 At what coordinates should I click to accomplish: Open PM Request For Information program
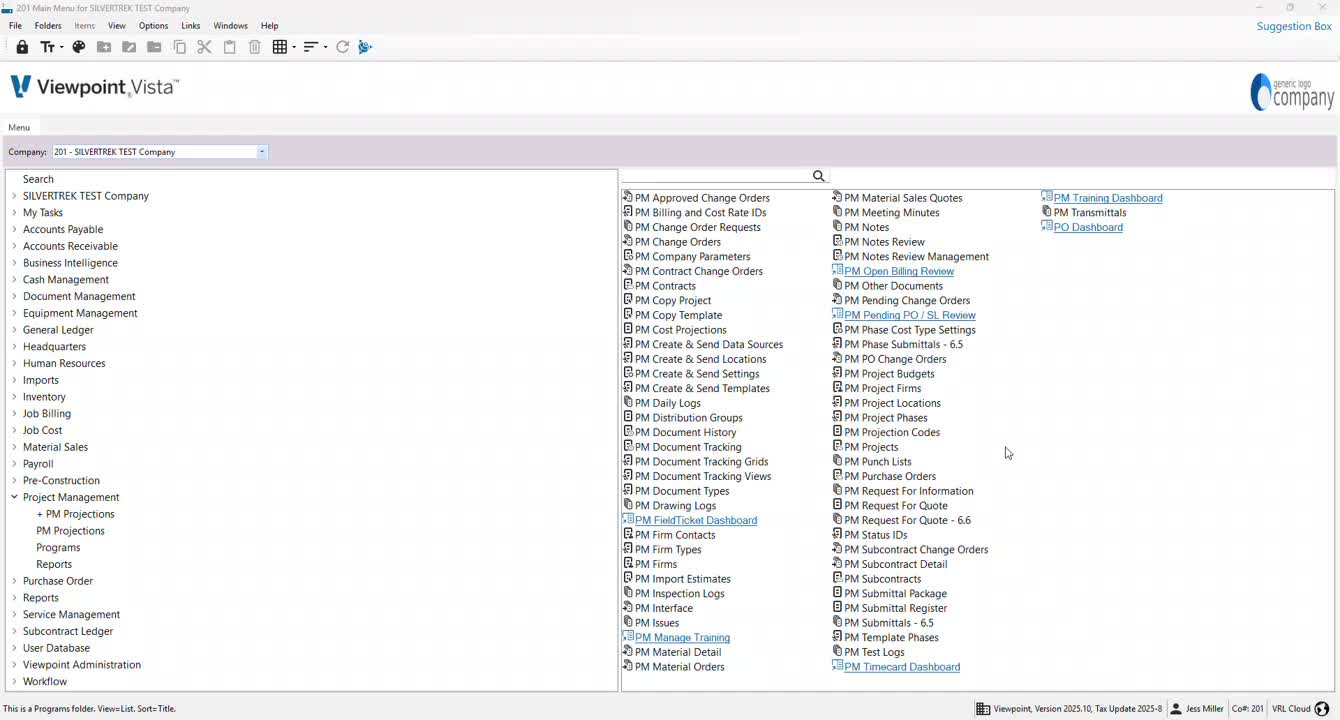[909, 491]
